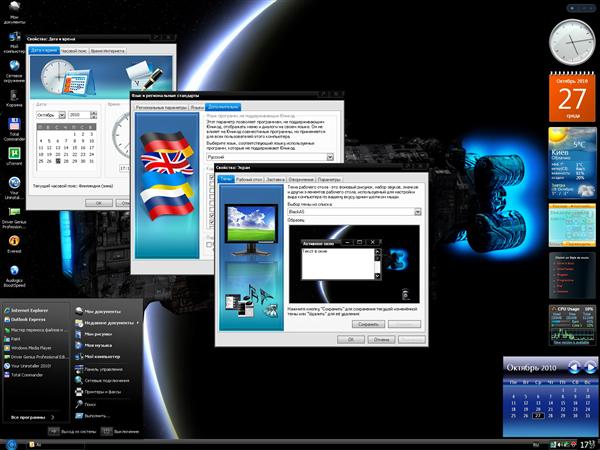
Task: Switch to the Рабочий стол tab
Action: tap(249, 179)
